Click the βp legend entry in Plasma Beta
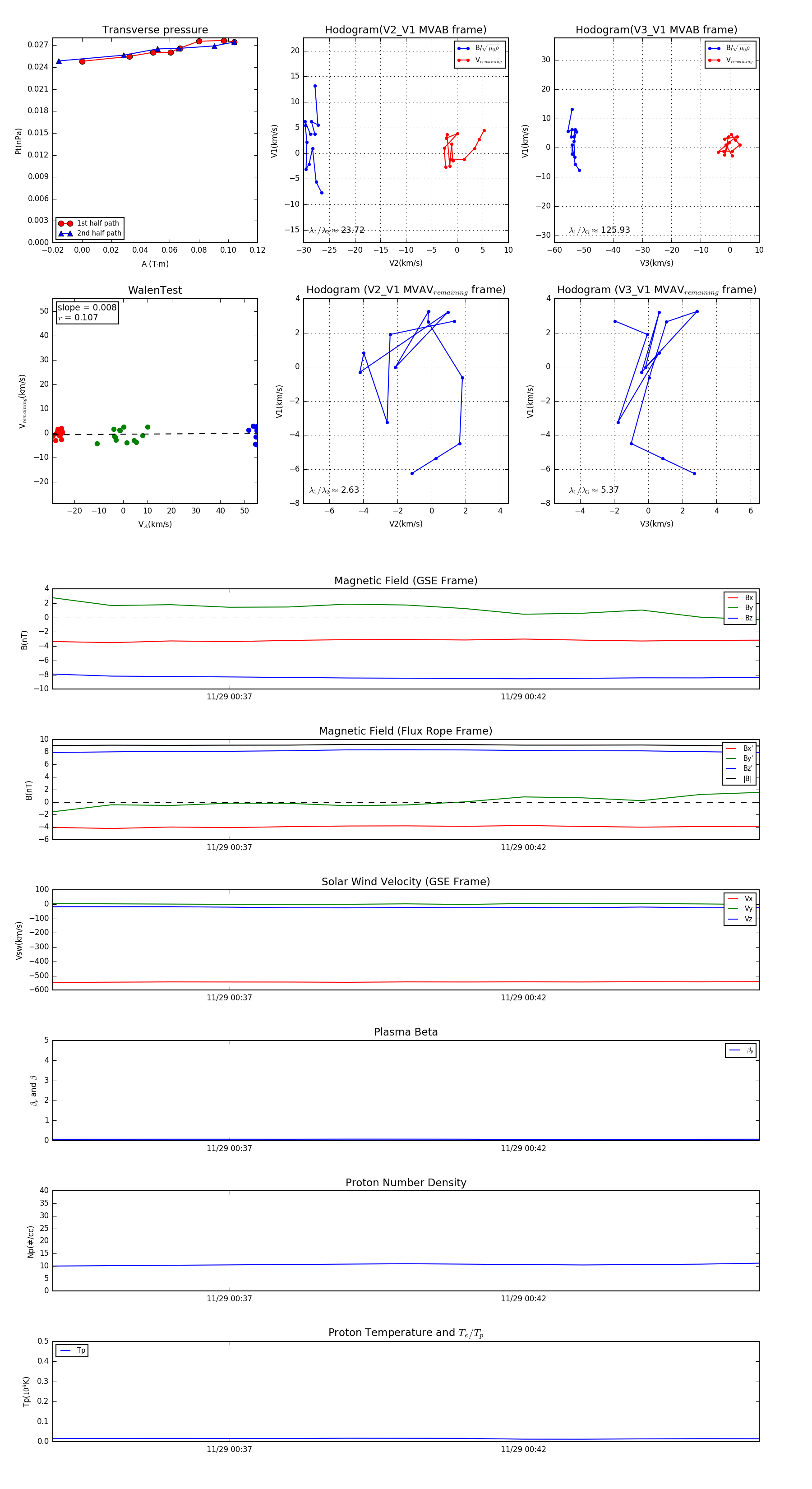812x1489 pixels. (x=741, y=1050)
